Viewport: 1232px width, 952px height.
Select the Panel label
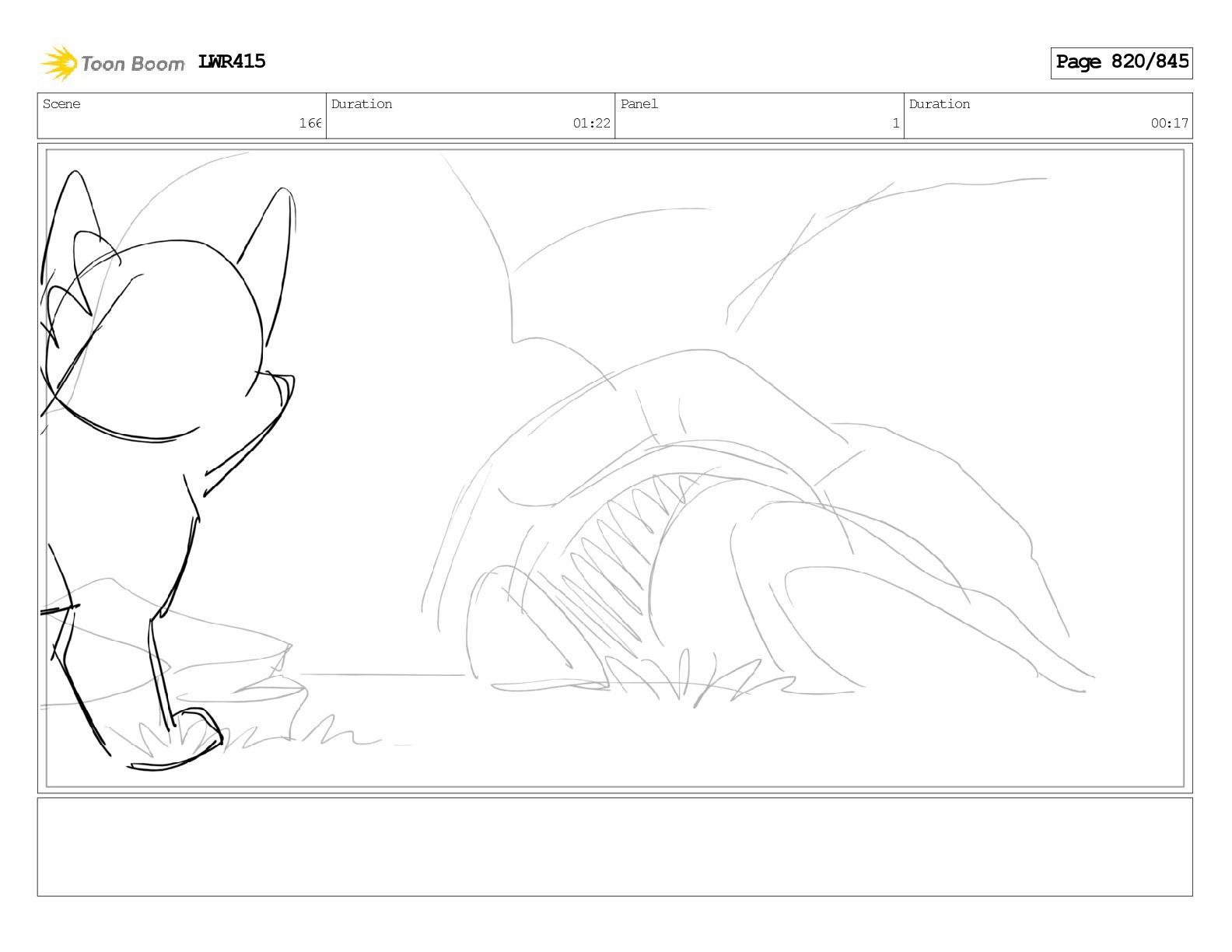(639, 104)
